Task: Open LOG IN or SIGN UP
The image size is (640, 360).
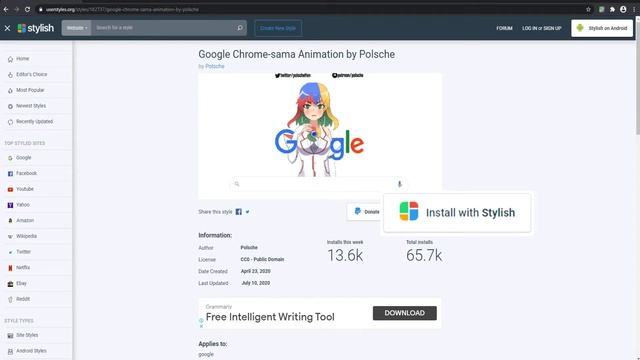Action: pos(542,28)
